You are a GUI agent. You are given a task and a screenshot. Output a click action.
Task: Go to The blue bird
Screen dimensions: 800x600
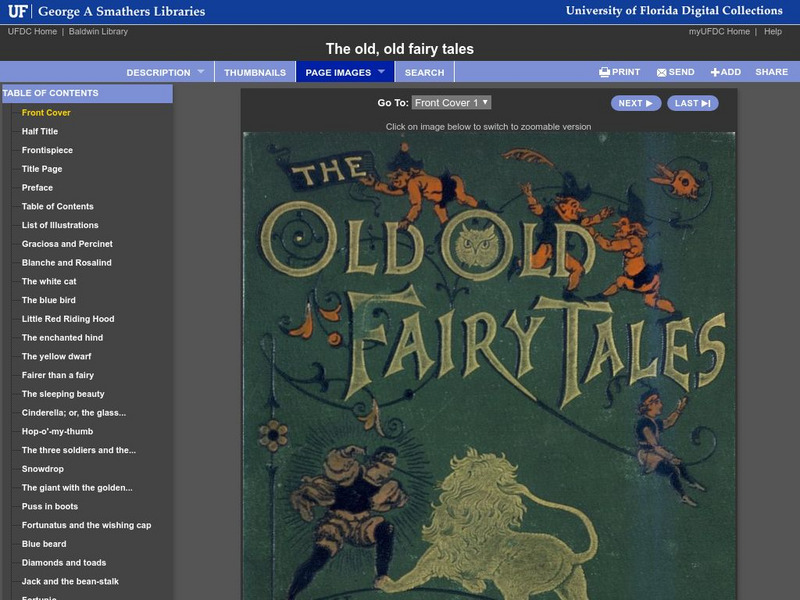tap(48, 300)
